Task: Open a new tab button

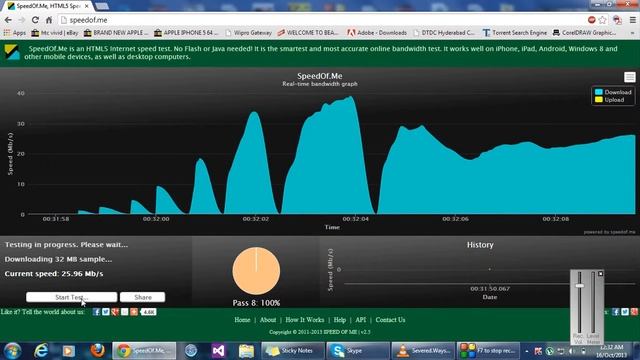Action: click(x=102, y=6)
